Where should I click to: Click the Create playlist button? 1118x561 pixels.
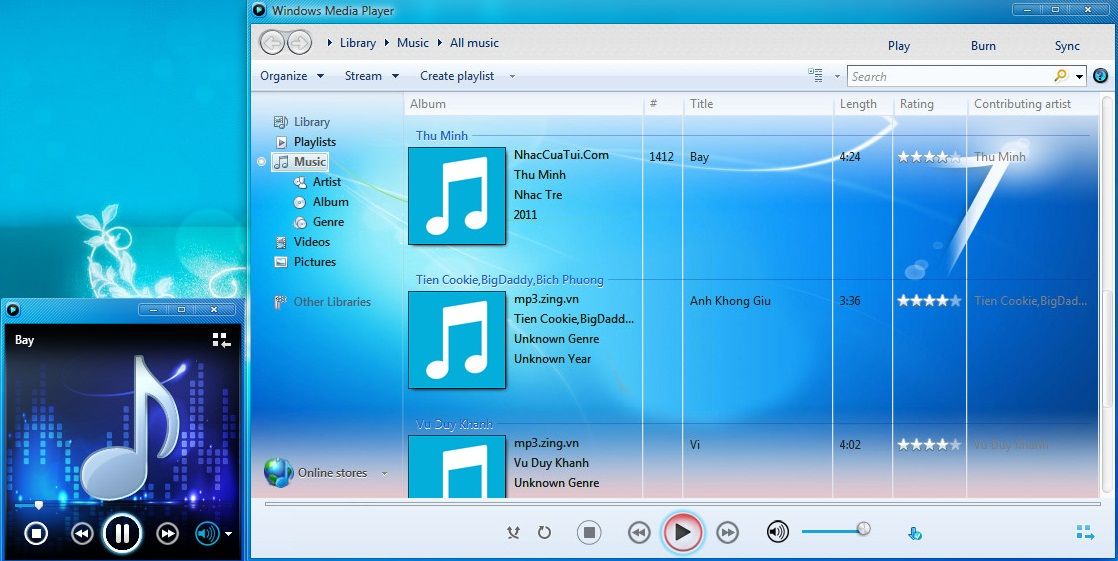coord(457,76)
